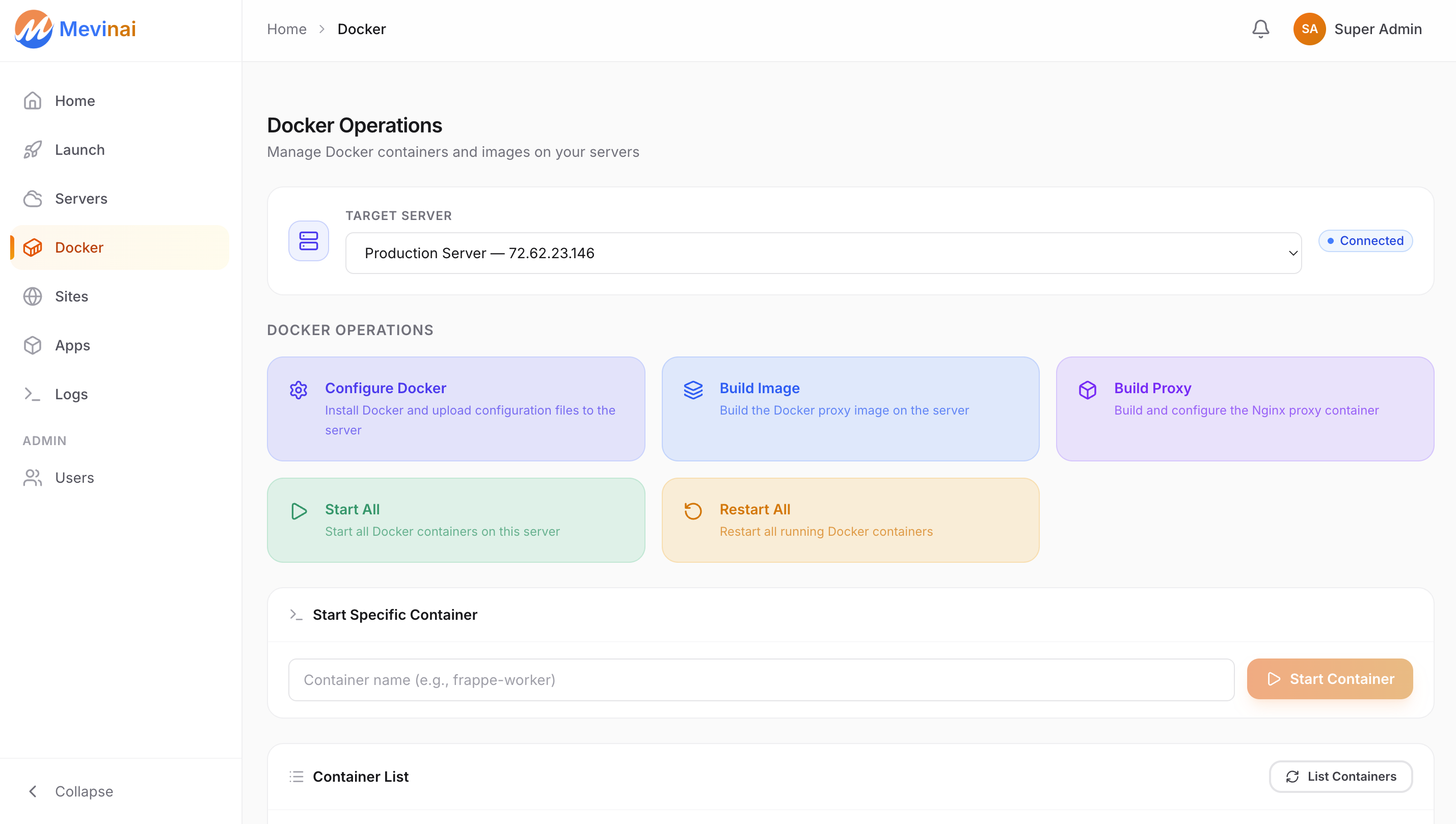The width and height of the screenshot is (1456, 824).
Task: Click the Apps icon in sidebar
Action: pos(32,345)
